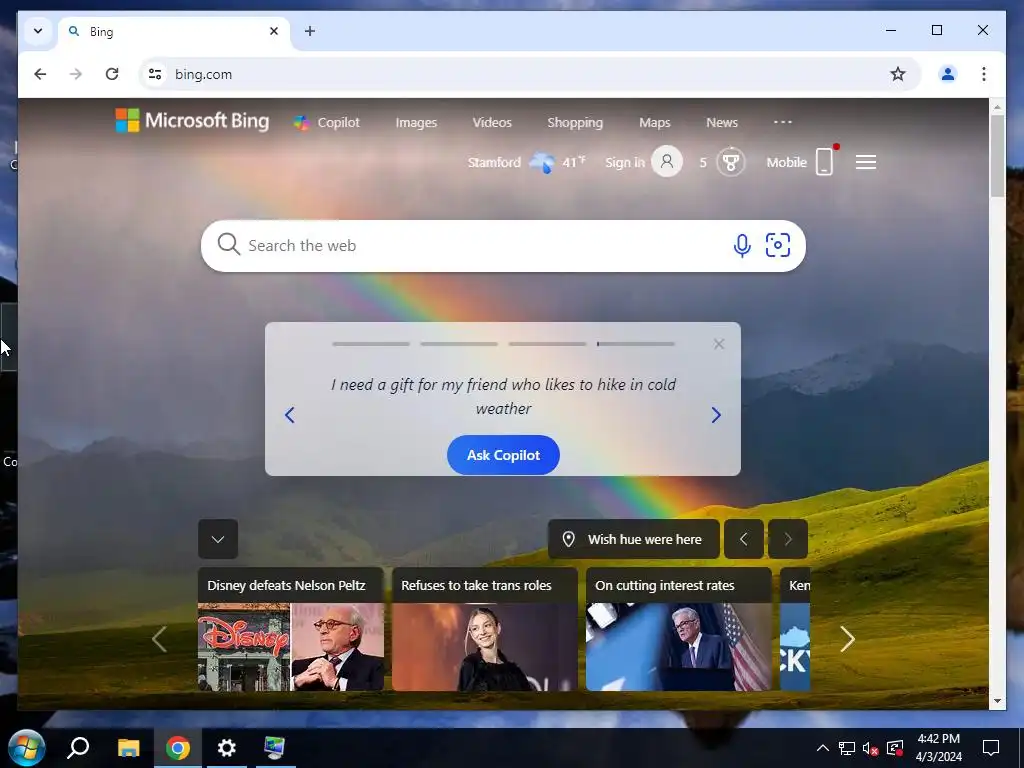
Task: Bookmark this page with star icon
Action: tap(898, 74)
